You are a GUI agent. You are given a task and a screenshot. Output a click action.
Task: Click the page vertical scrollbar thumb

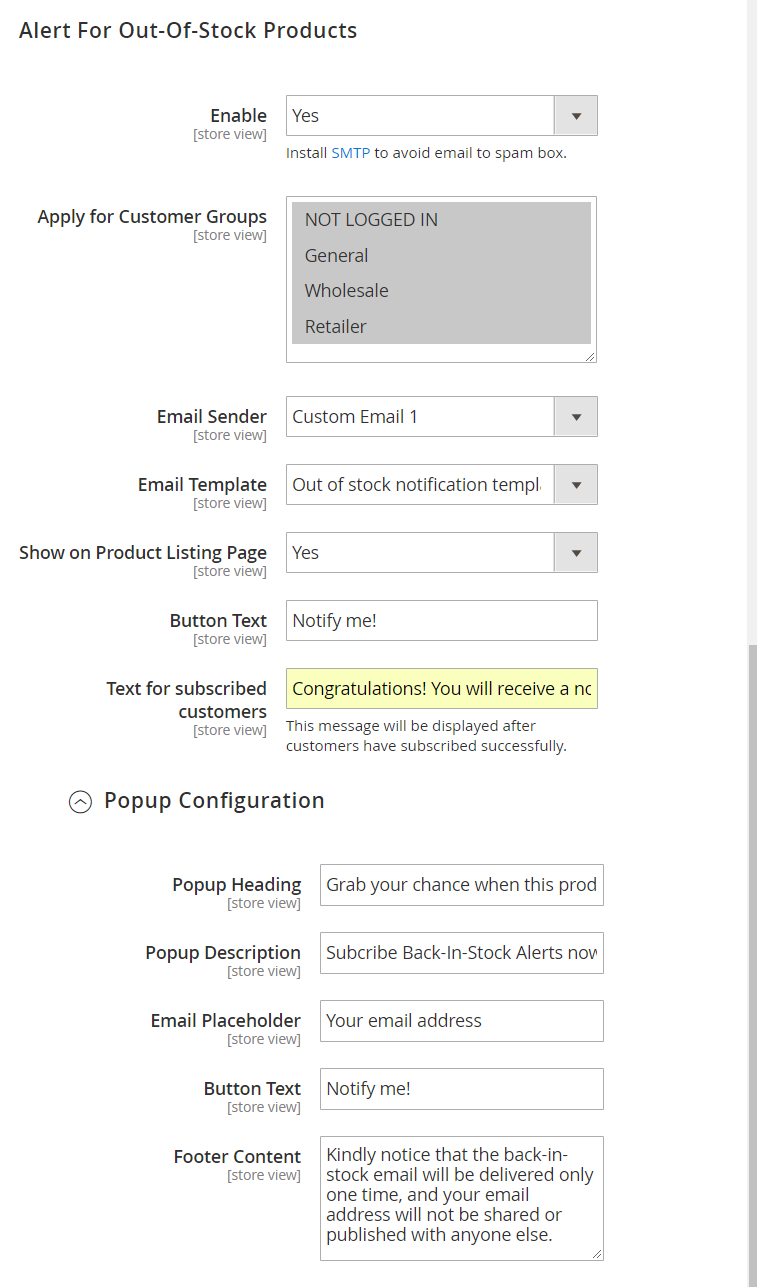[752, 960]
